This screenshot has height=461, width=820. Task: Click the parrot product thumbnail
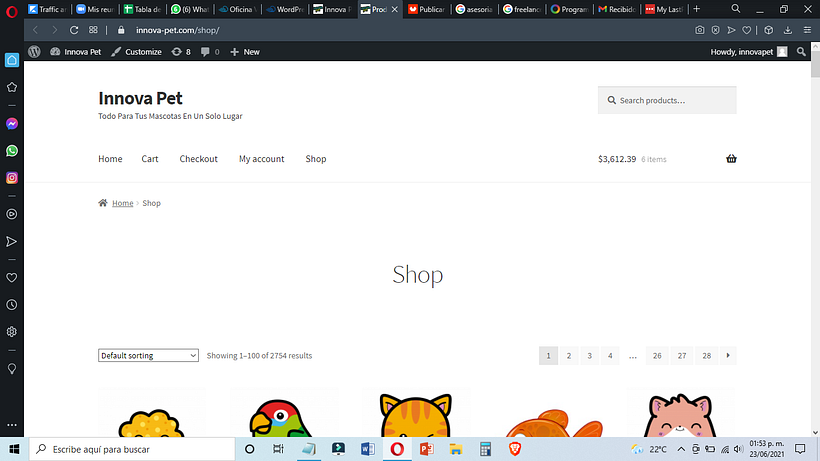click(x=284, y=413)
